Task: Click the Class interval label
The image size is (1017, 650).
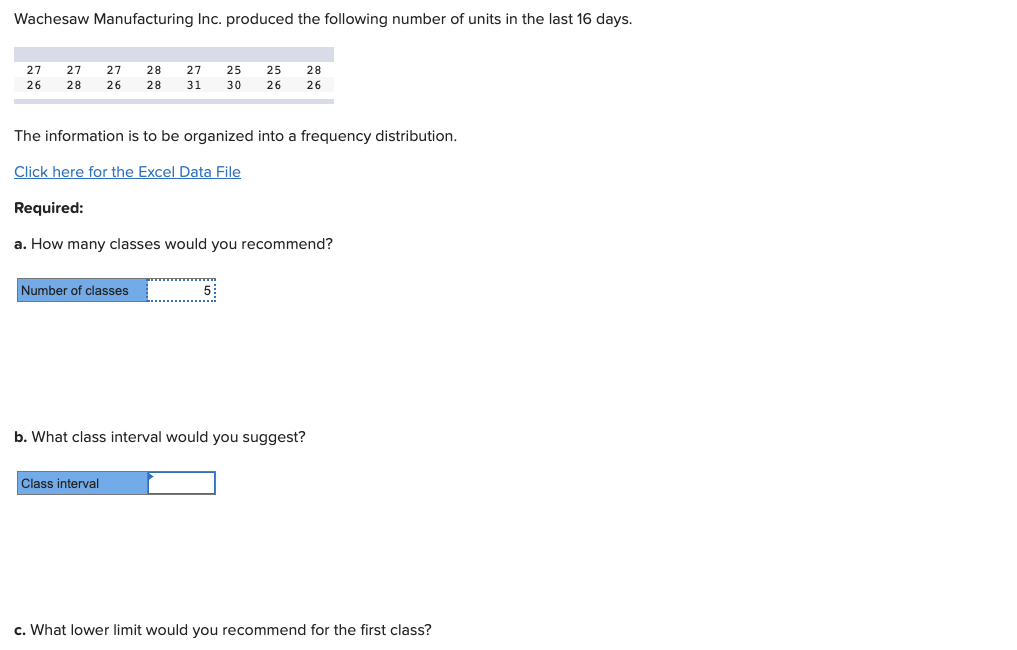Action: (x=60, y=483)
